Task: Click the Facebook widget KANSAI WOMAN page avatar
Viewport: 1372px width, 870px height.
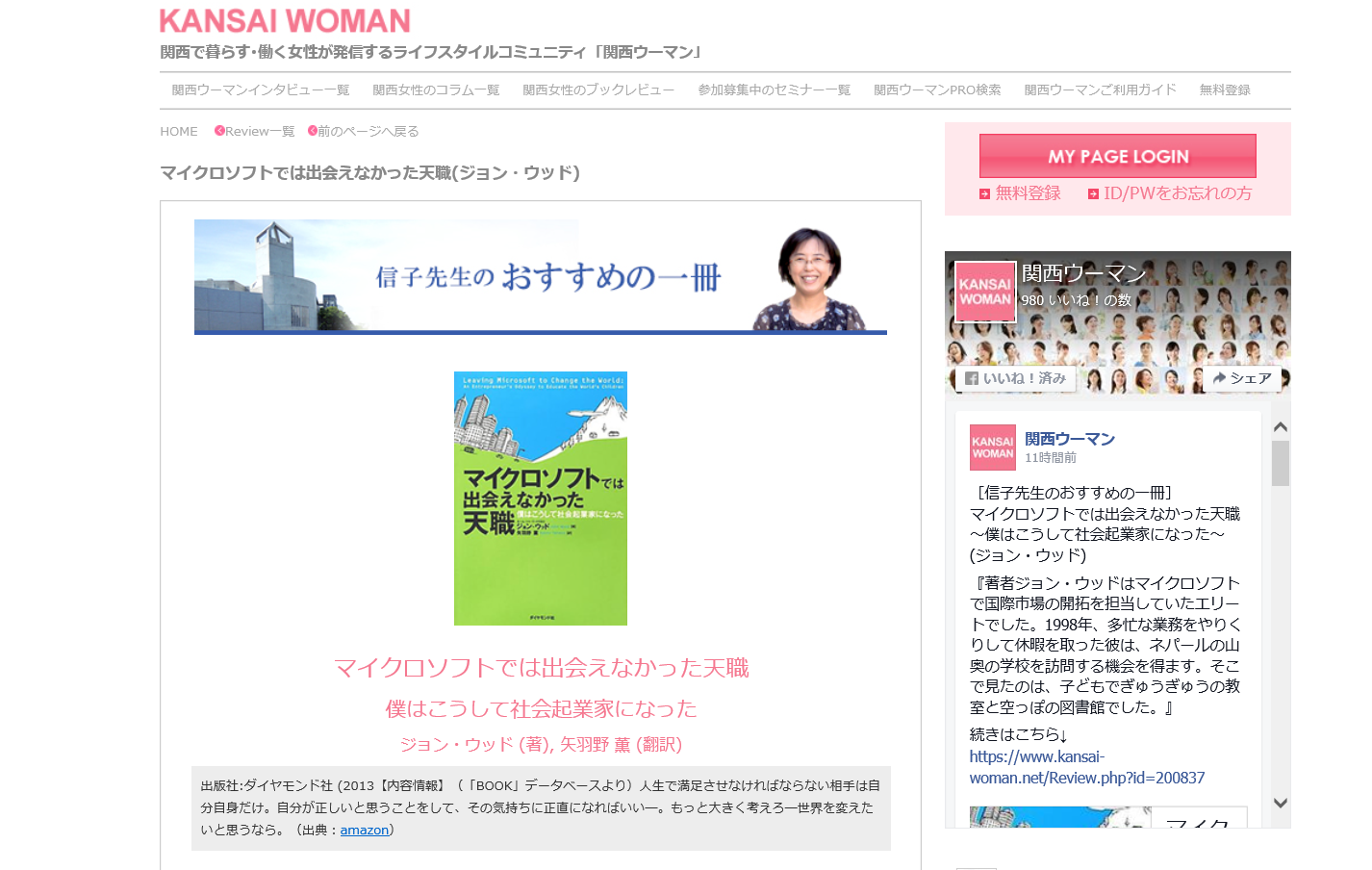Action: 985,292
